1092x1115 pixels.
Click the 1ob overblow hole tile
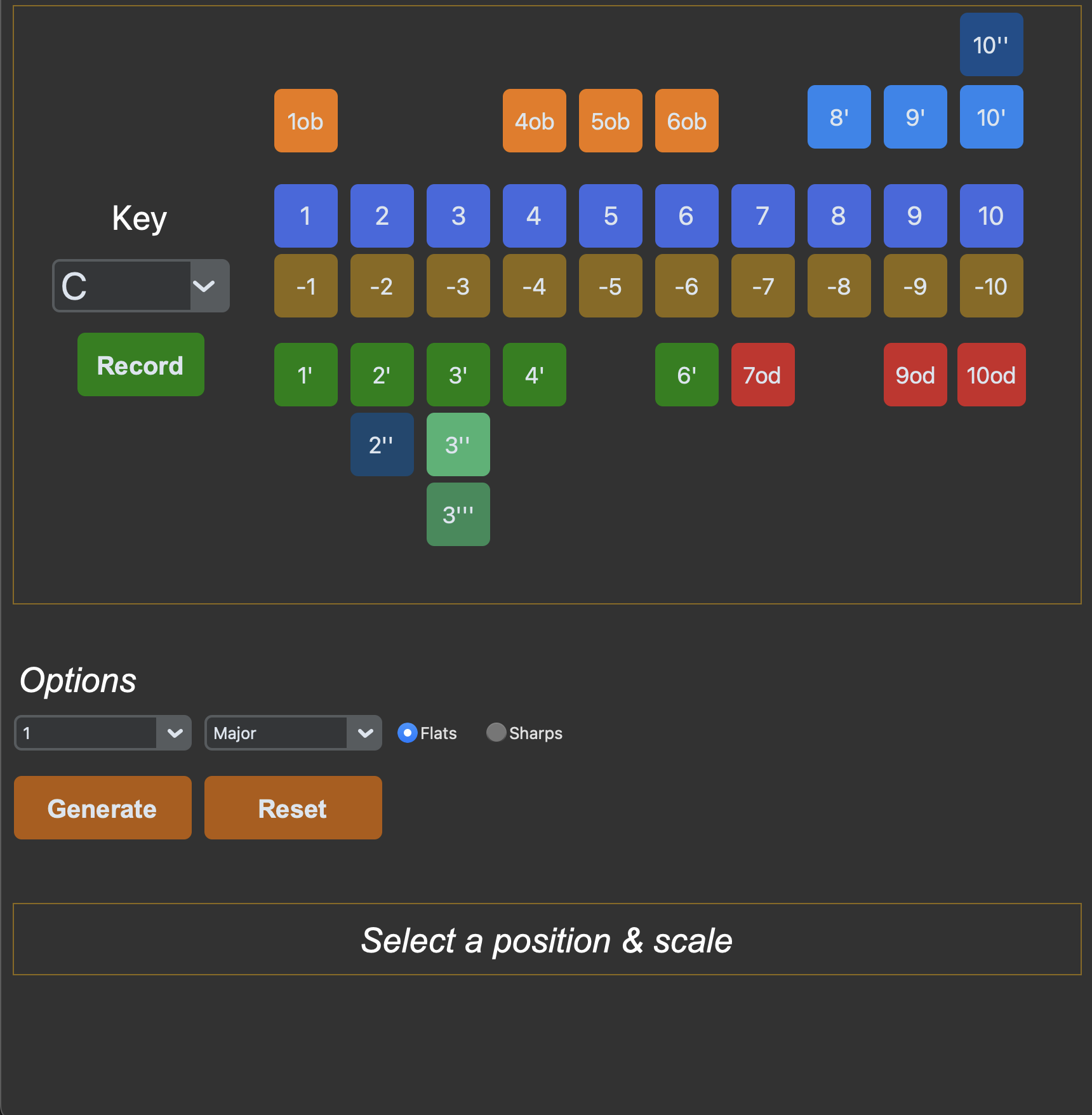tap(305, 121)
